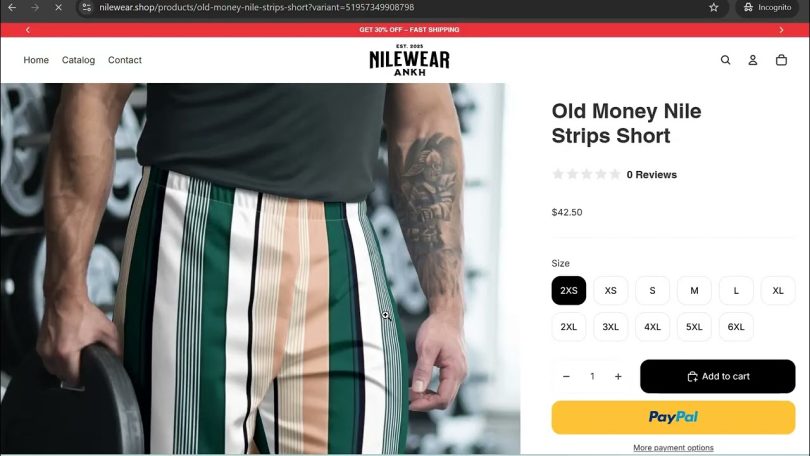Click the site information icon in address bar

click(87, 7)
